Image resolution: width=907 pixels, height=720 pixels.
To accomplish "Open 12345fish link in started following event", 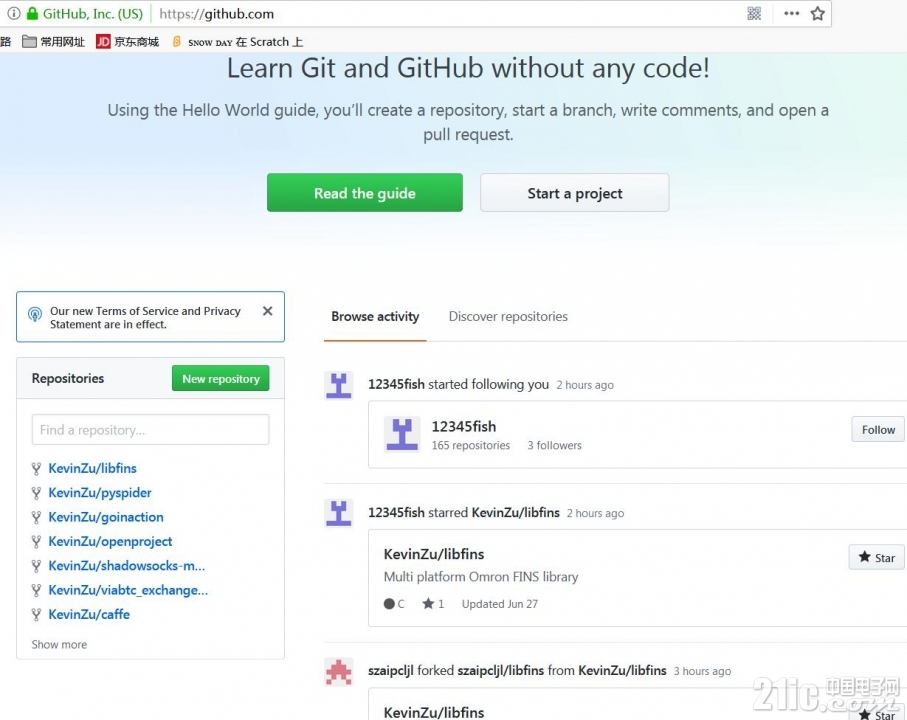I will [396, 384].
